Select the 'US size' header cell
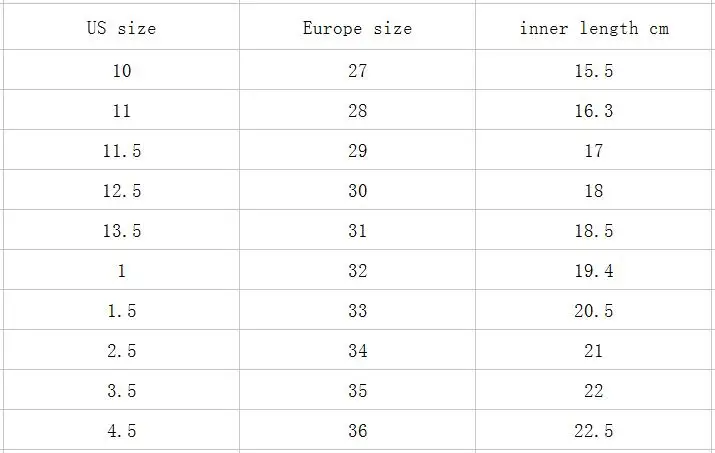 point(122,27)
